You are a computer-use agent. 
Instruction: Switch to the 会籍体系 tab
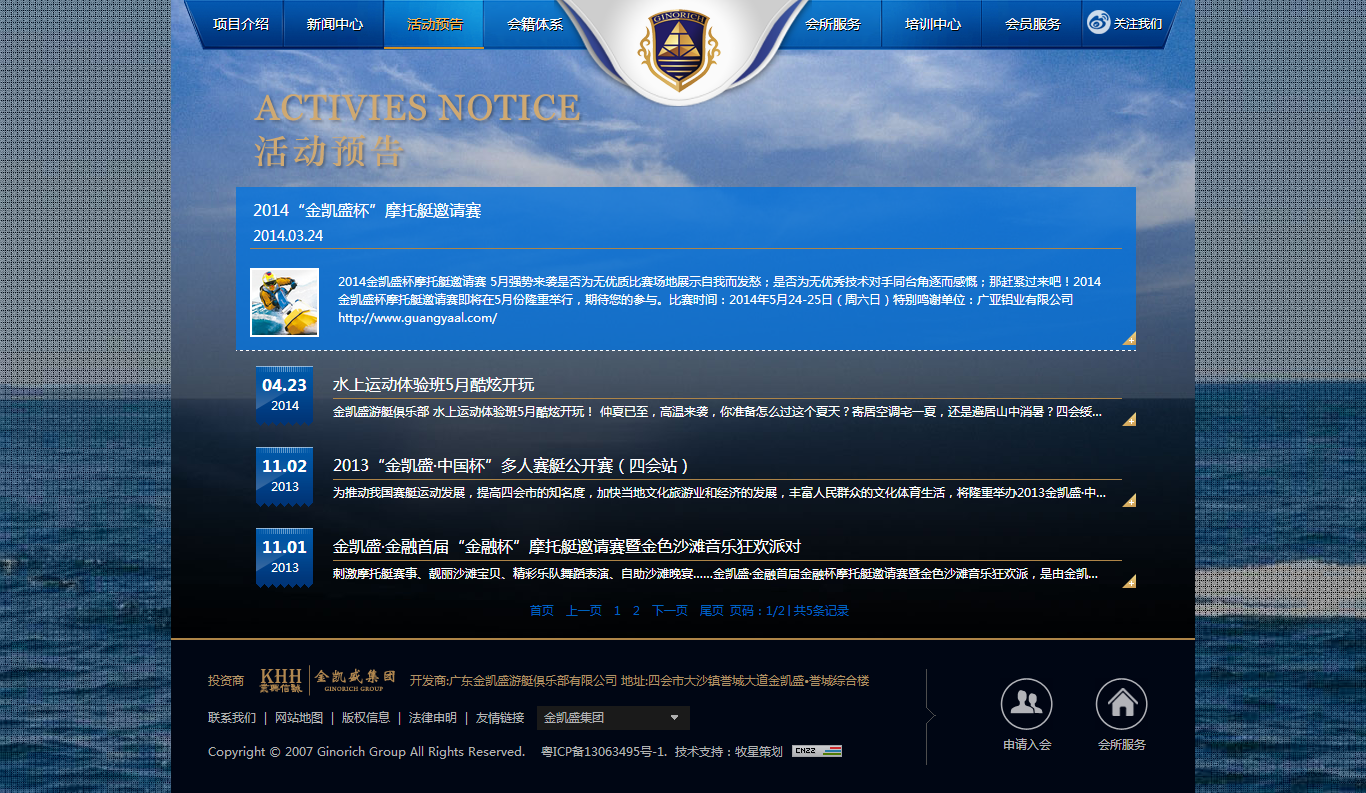point(533,23)
